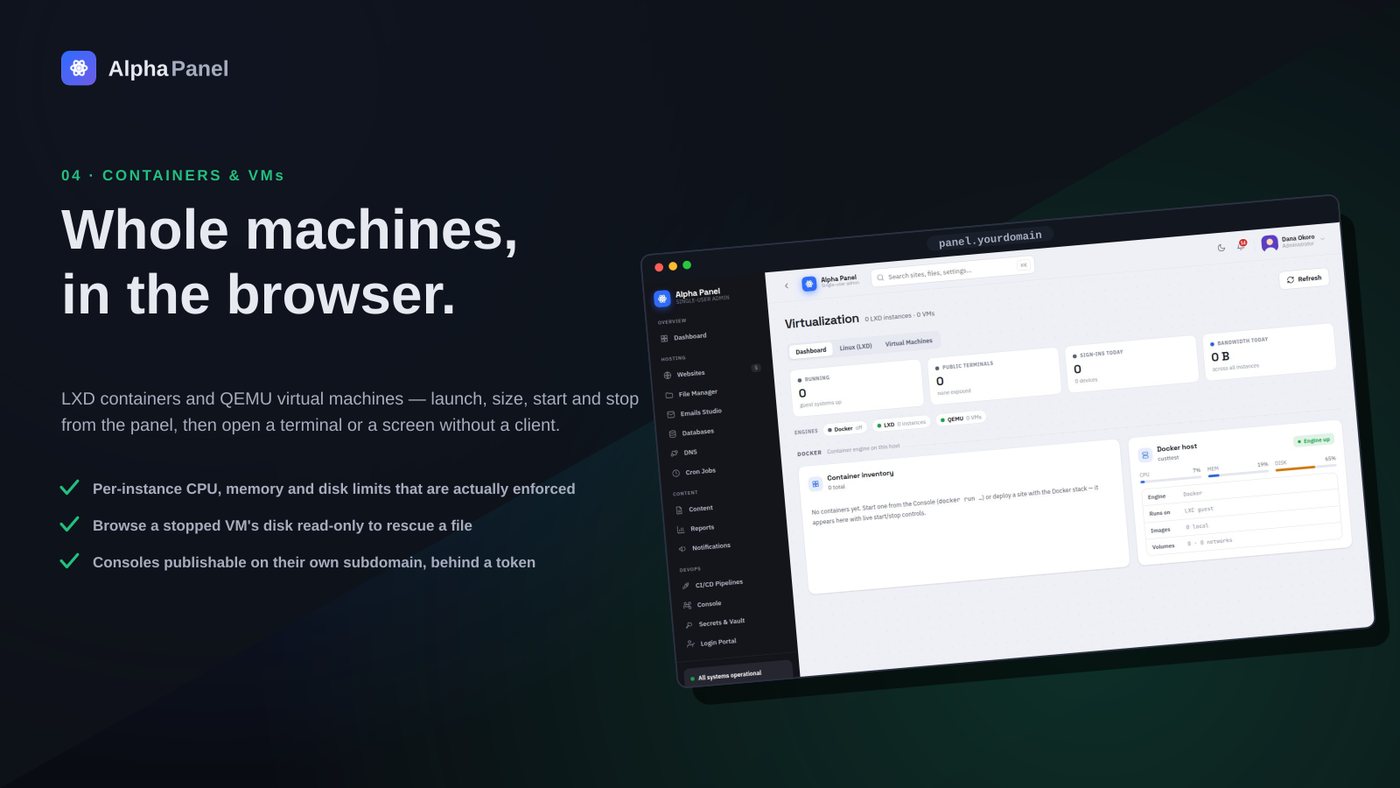
Task: Click the All systems operational status bar
Action: coord(739,674)
